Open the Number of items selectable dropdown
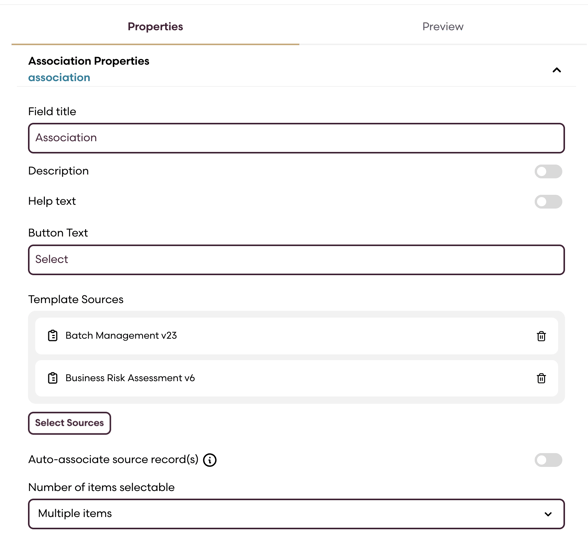 click(x=296, y=514)
